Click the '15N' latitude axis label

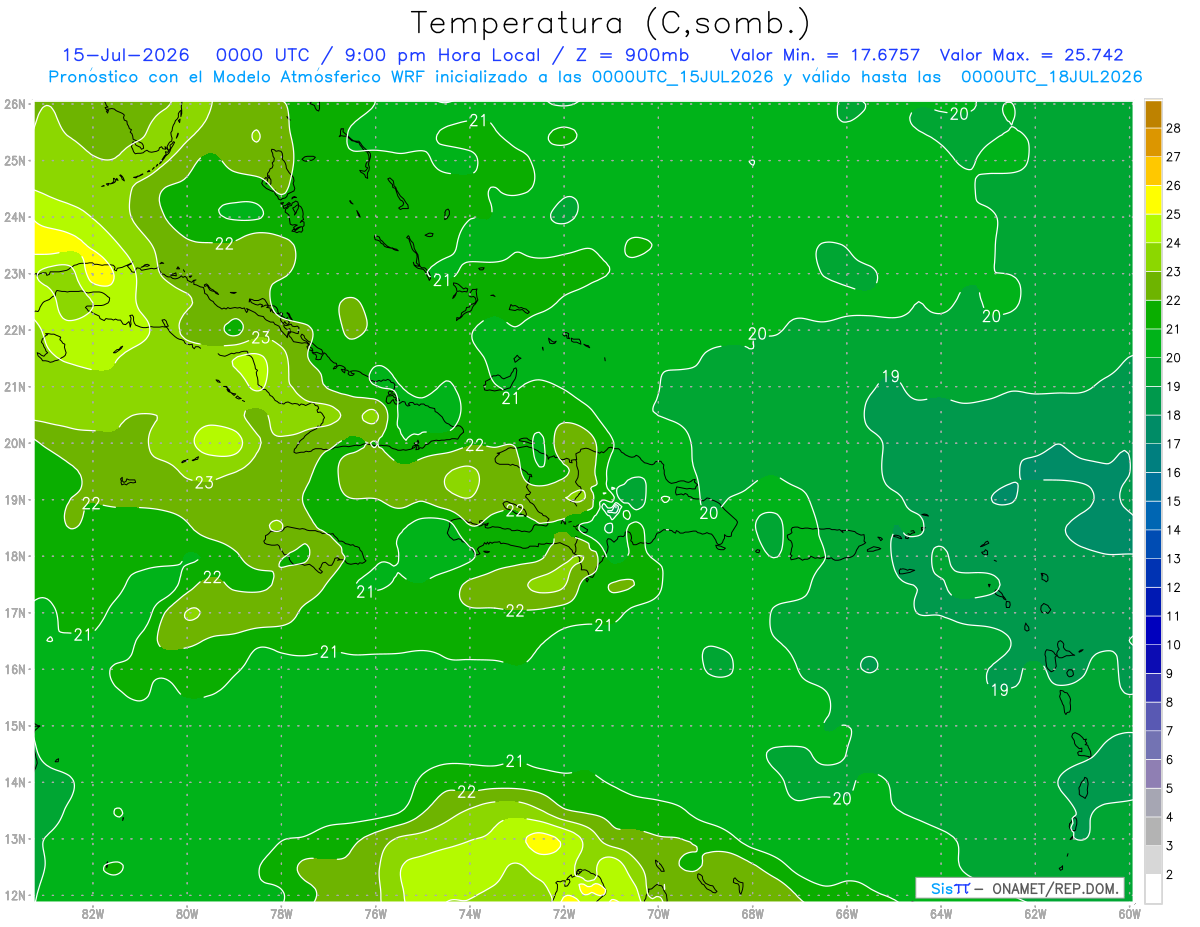[x=15, y=725]
